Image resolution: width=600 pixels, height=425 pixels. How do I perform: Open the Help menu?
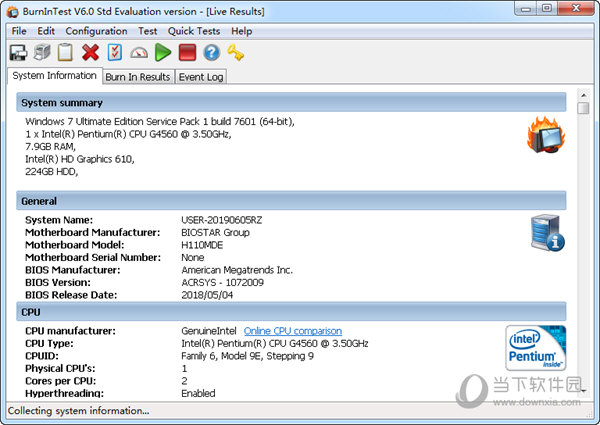click(241, 31)
